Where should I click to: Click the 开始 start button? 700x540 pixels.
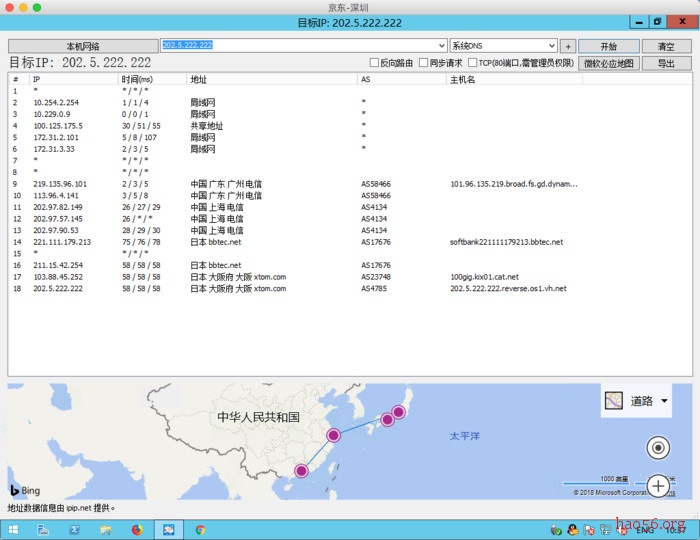[x=608, y=46]
